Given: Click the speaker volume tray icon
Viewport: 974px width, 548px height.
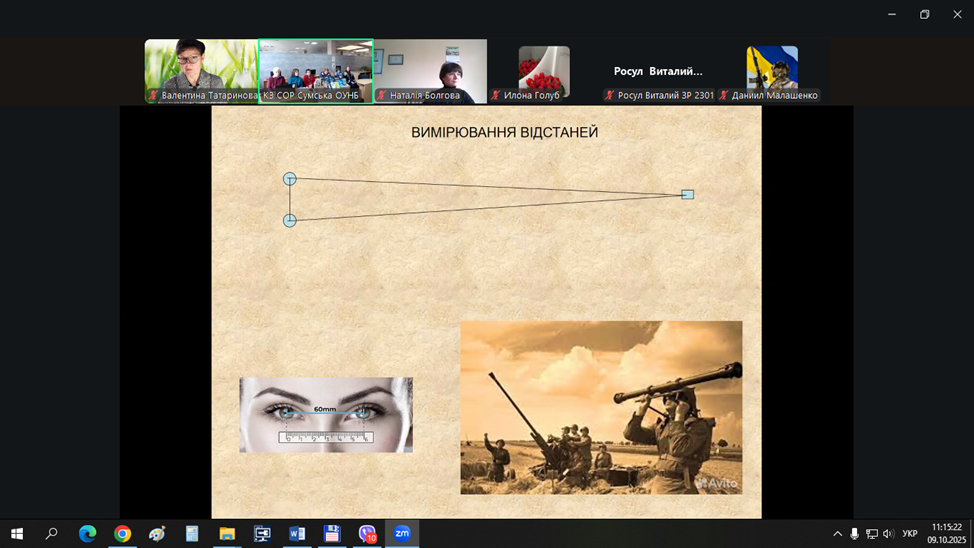Looking at the screenshot, I should [888, 534].
